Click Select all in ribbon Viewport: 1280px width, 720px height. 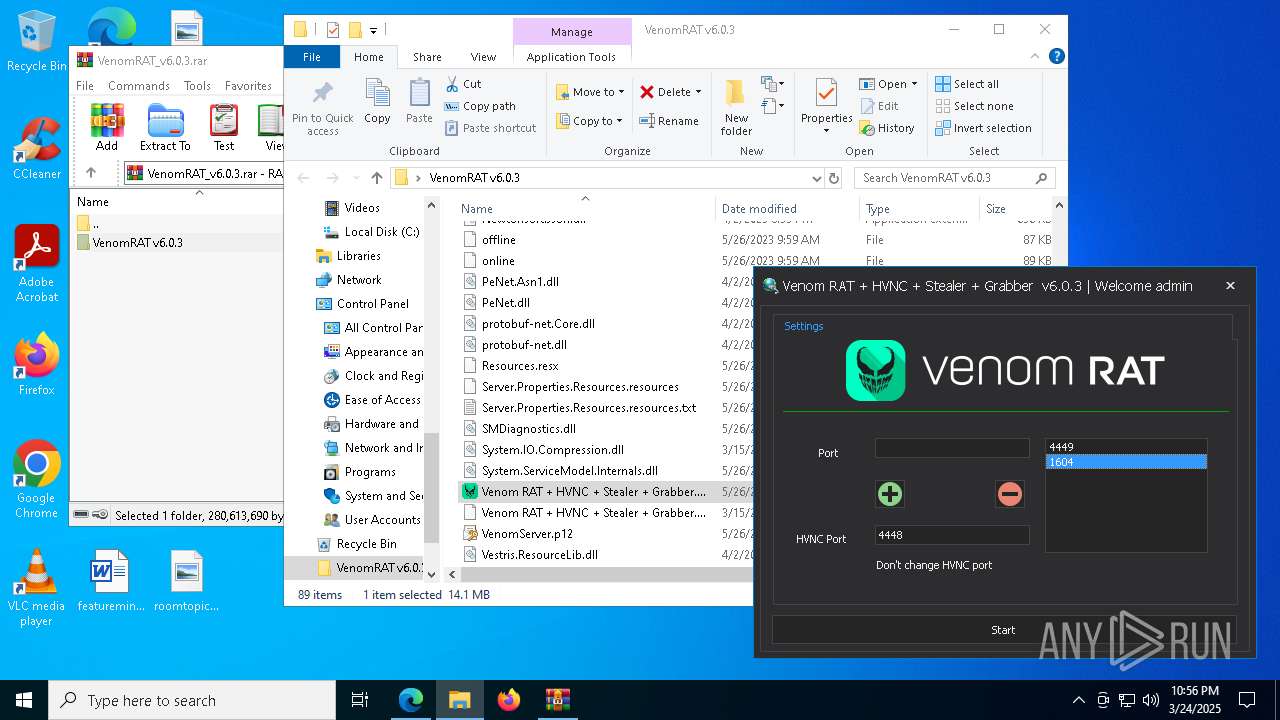pos(967,84)
